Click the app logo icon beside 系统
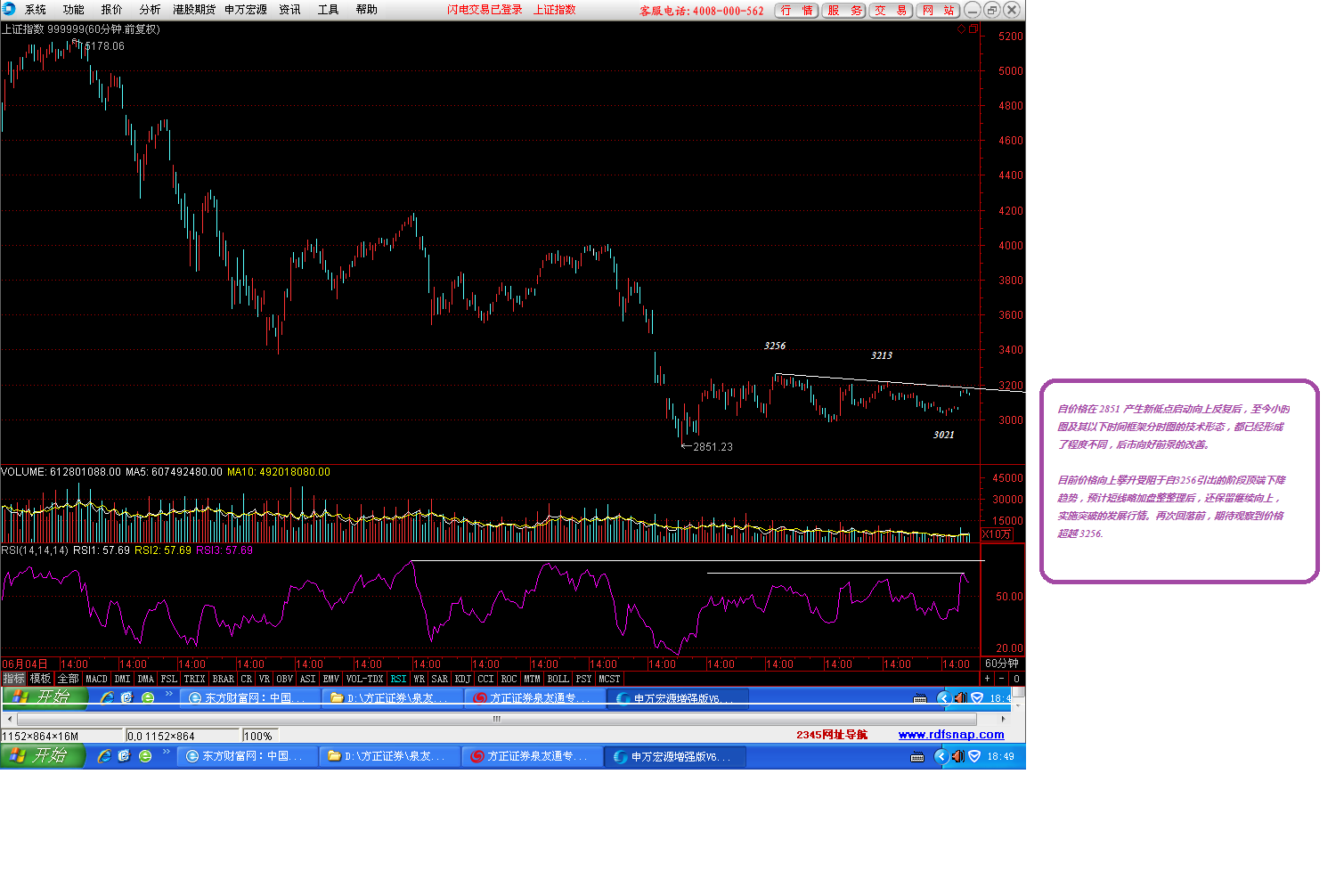 click(8, 10)
